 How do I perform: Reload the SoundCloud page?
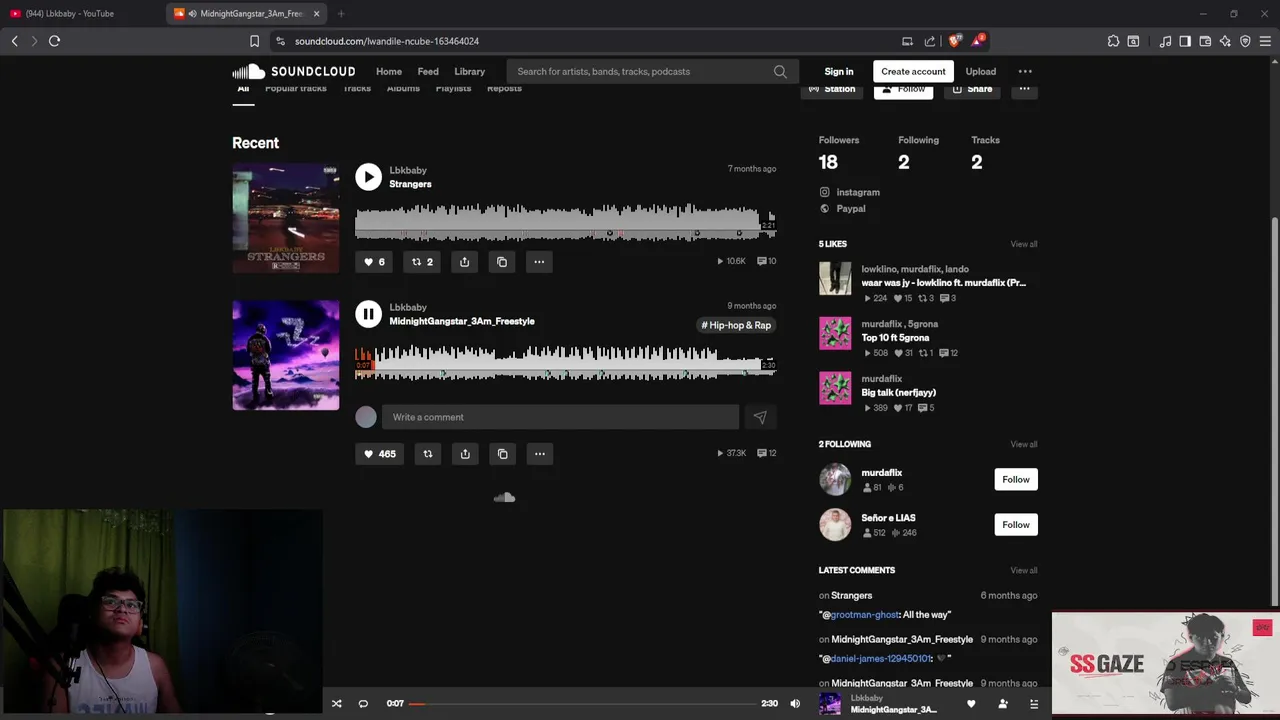click(55, 41)
